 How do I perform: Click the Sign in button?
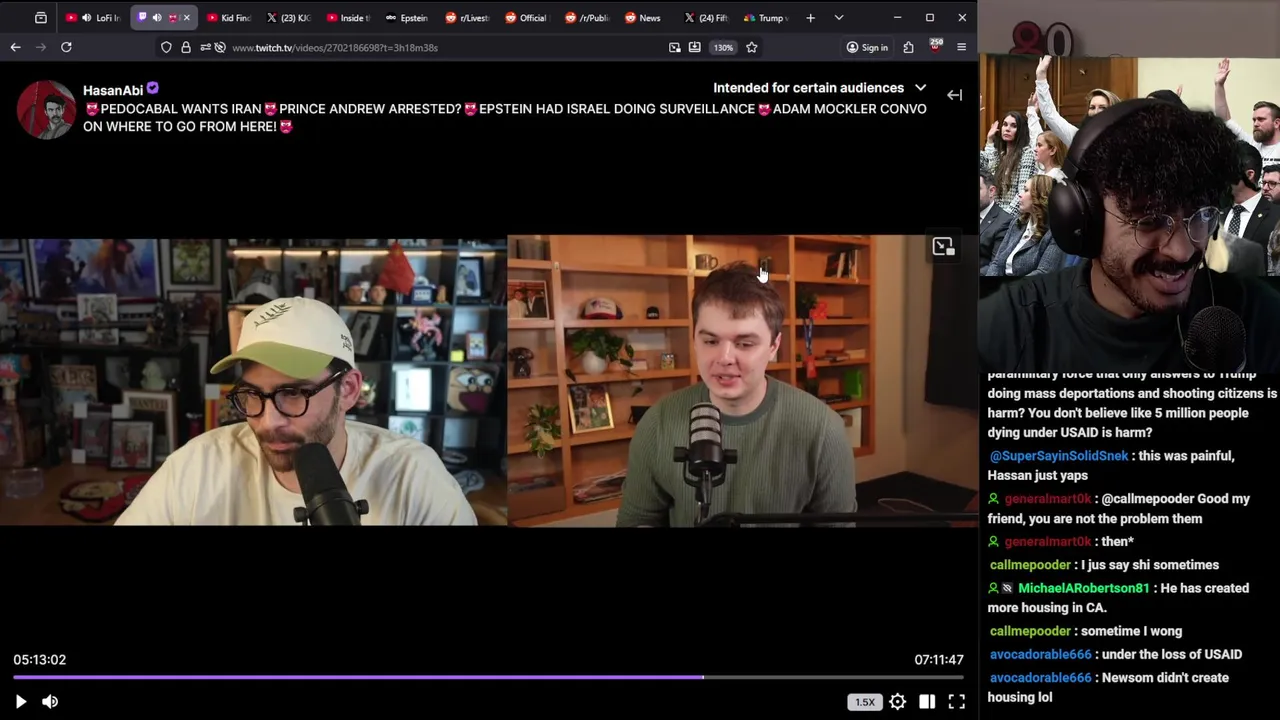click(x=866, y=47)
